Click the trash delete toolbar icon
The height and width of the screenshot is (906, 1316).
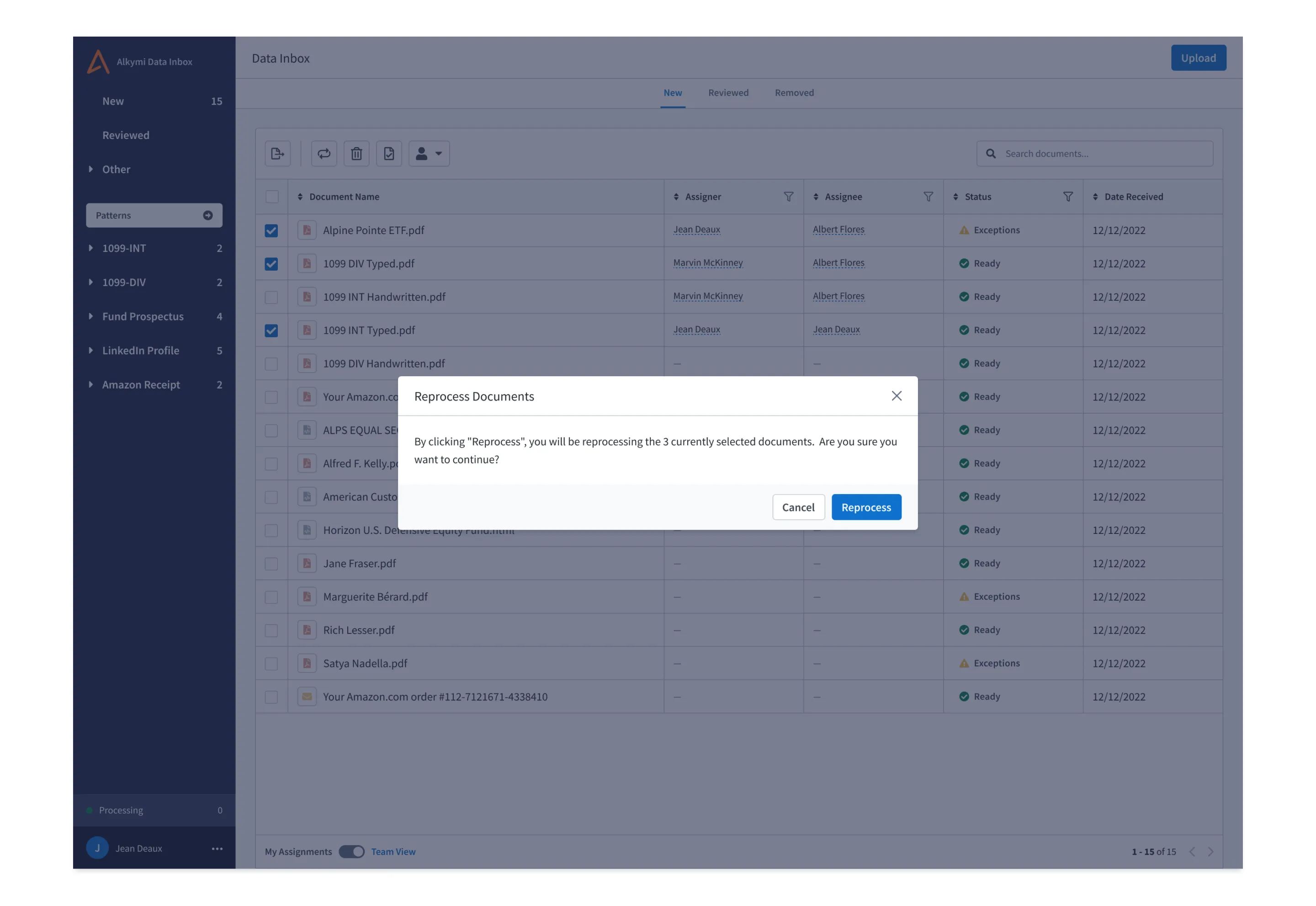coord(356,153)
